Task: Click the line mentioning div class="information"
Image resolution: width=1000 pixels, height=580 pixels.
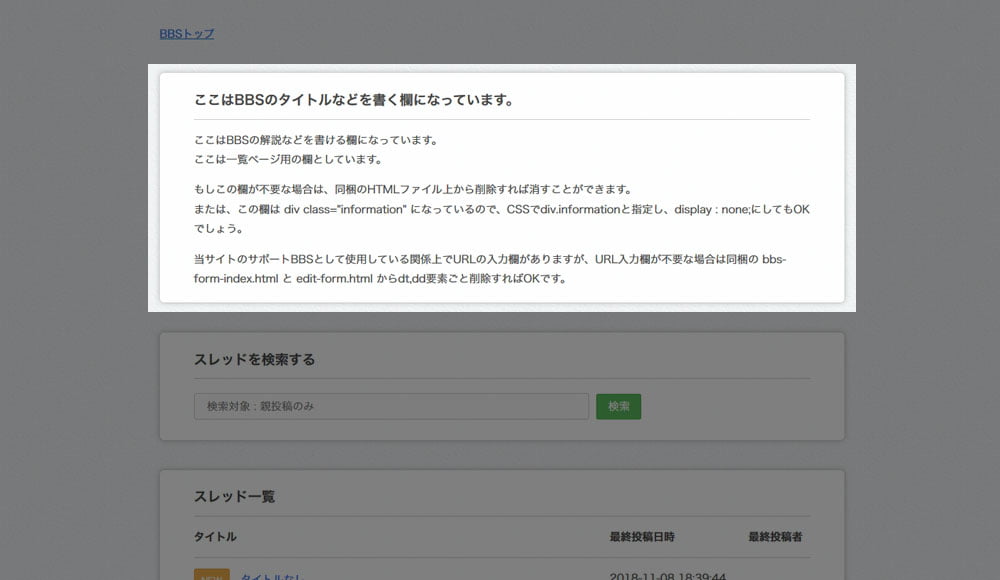Action: click(502, 209)
